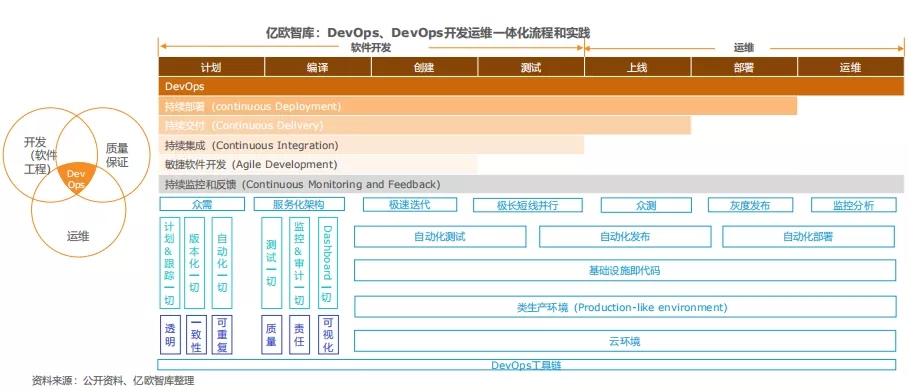Image resolution: width=909 pixels, height=391 pixels.
Task: Click the vertical 监控&审计一切 box
Action: coord(299,263)
